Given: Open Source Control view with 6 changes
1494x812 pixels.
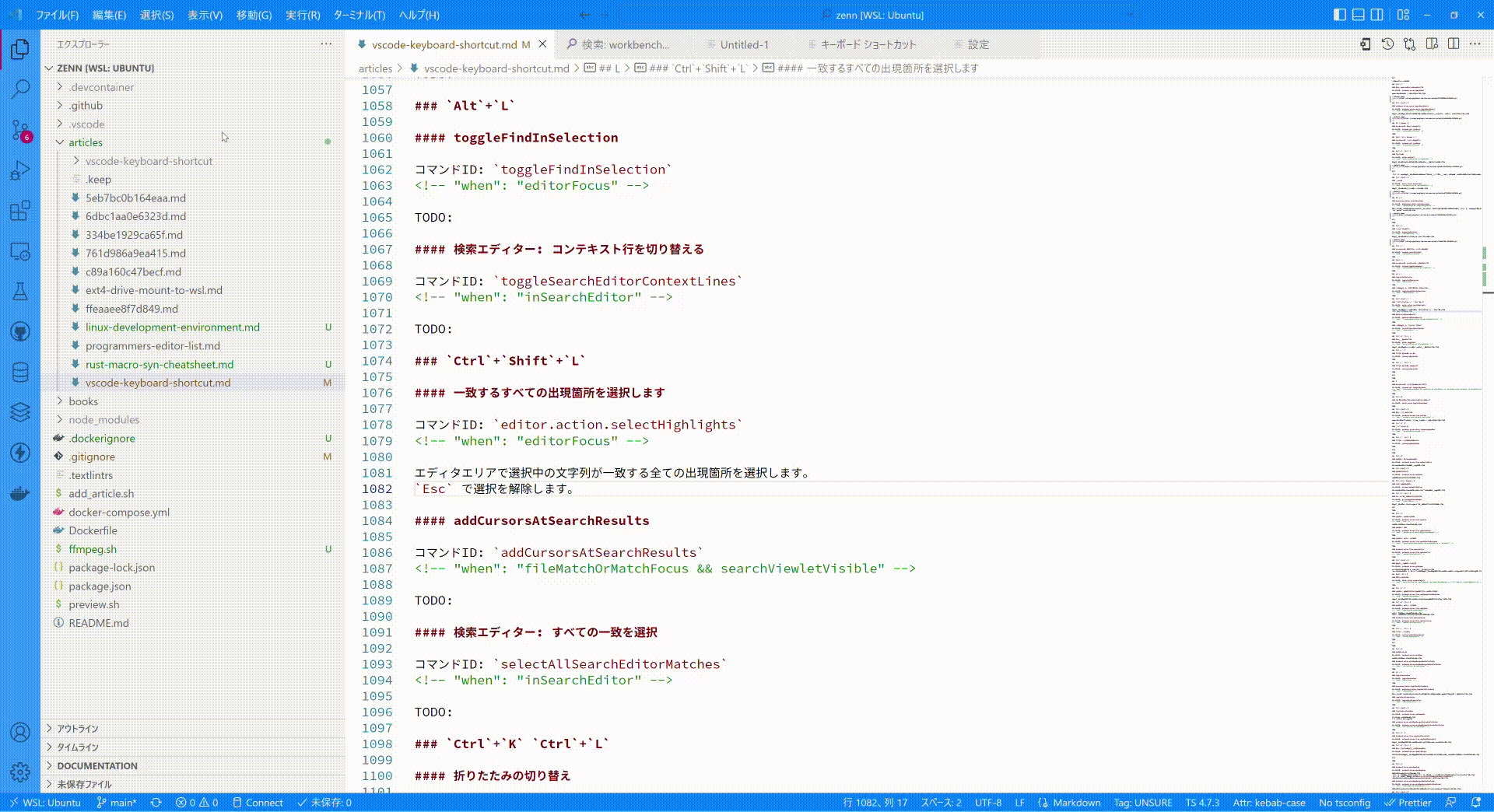Looking at the screenshot, I should point(20,130).
